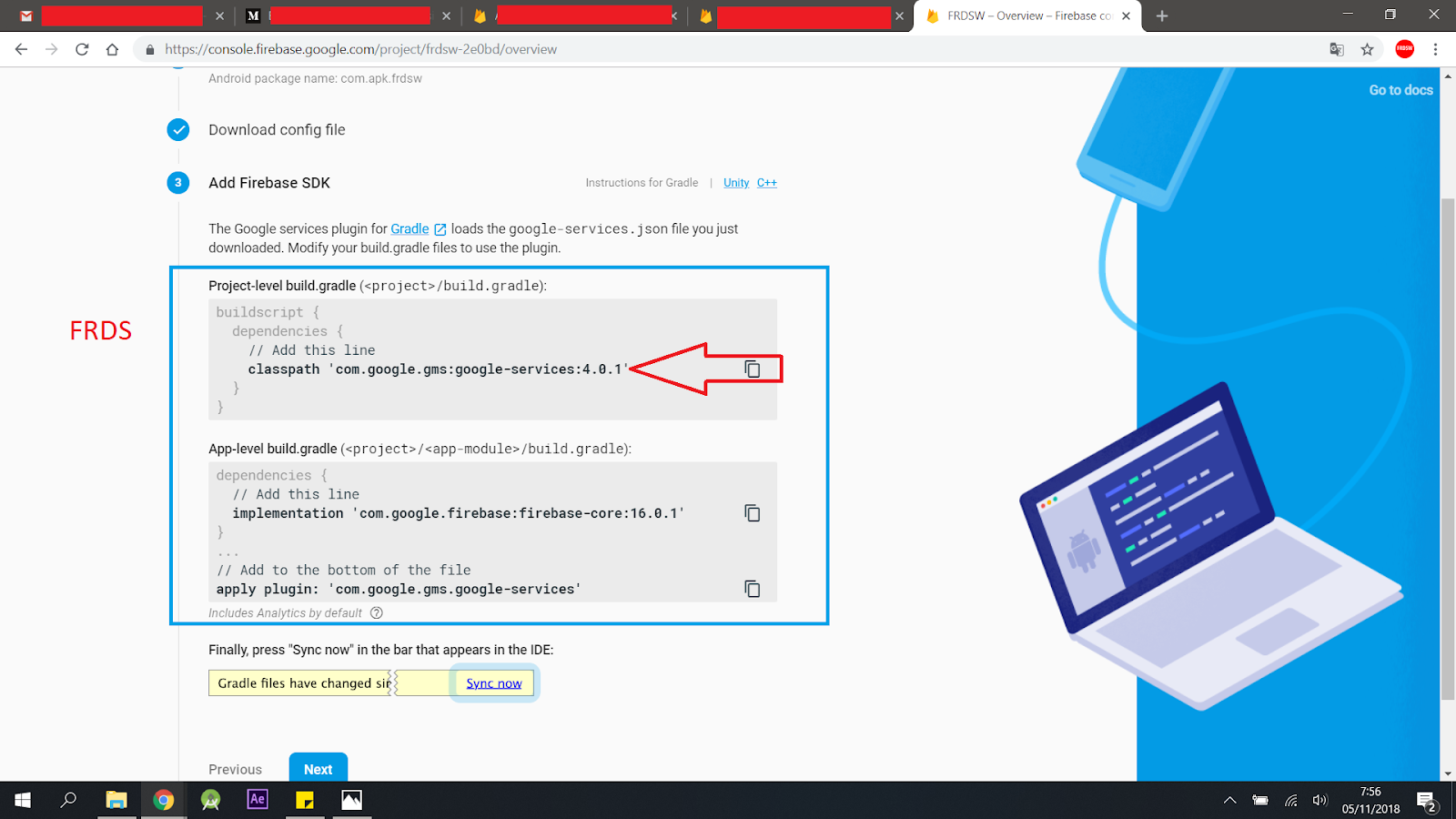Open the Gradle link
This screenshot has height=819, width=1456.
coord(409,229)
